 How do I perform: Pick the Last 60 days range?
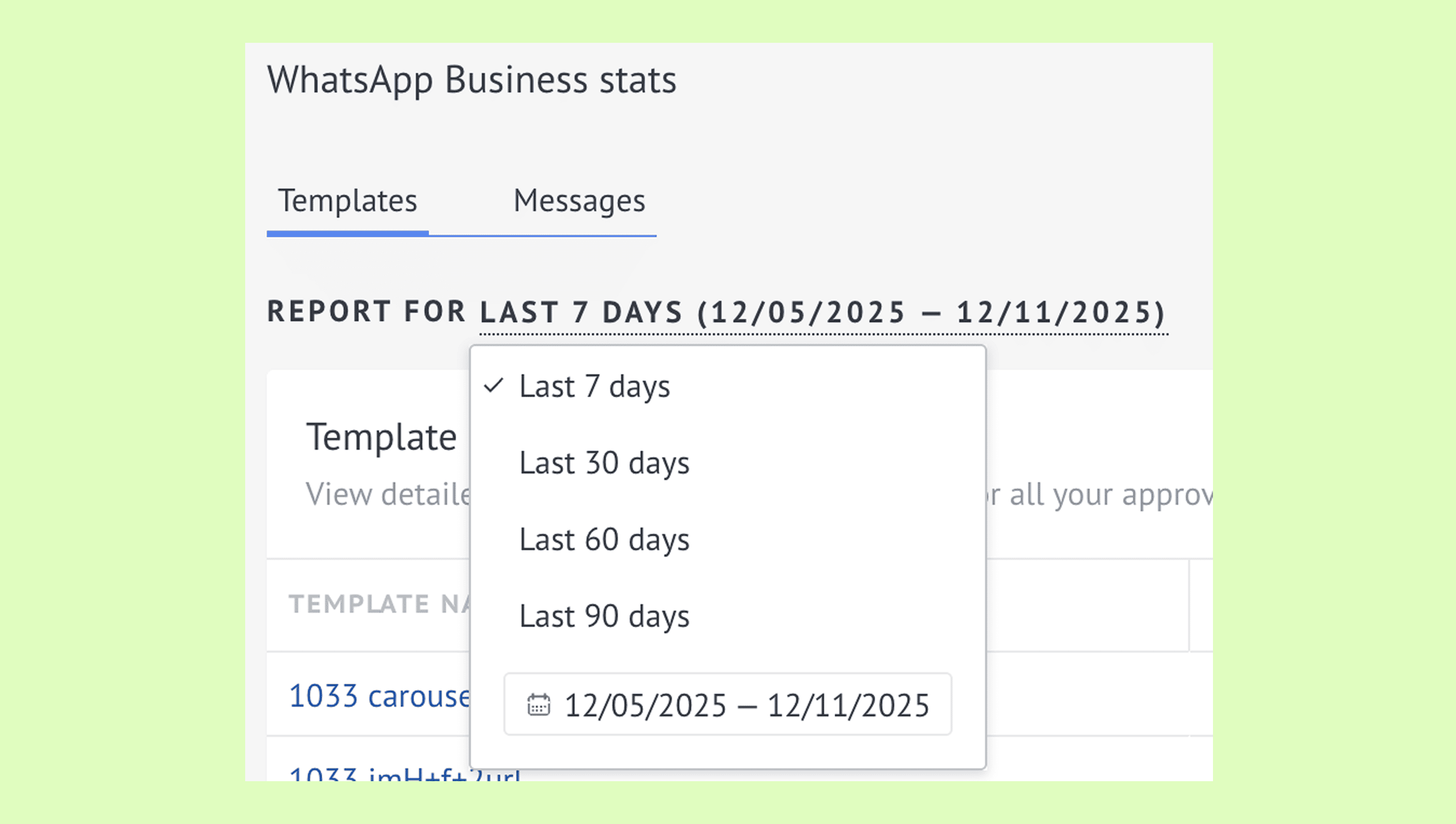(x=604, y=539)
